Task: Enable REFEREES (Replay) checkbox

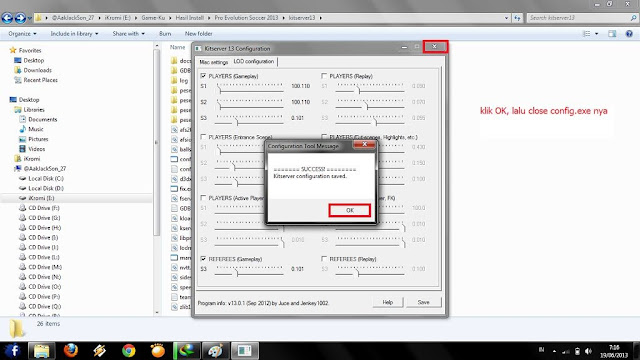Action: 324,259
